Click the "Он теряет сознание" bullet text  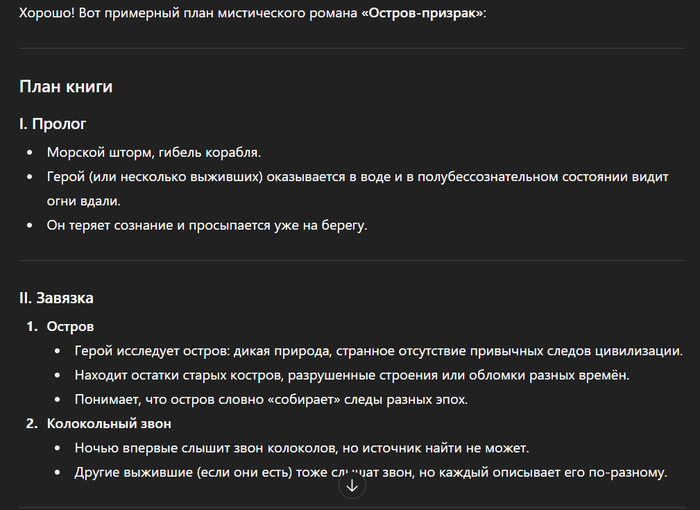point(207,225)
